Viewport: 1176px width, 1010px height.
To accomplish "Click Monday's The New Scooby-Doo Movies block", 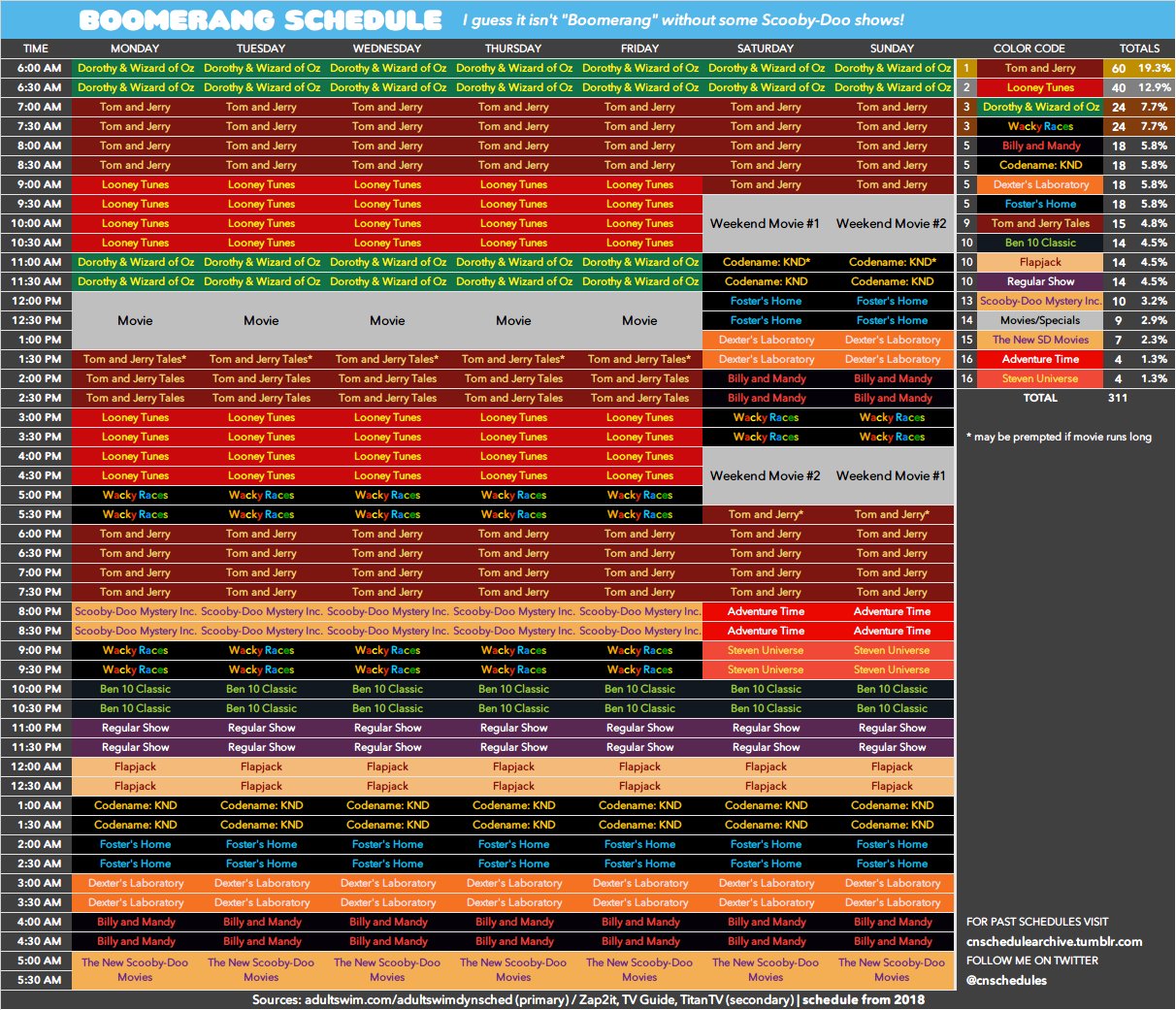I will tap(135, 970).
